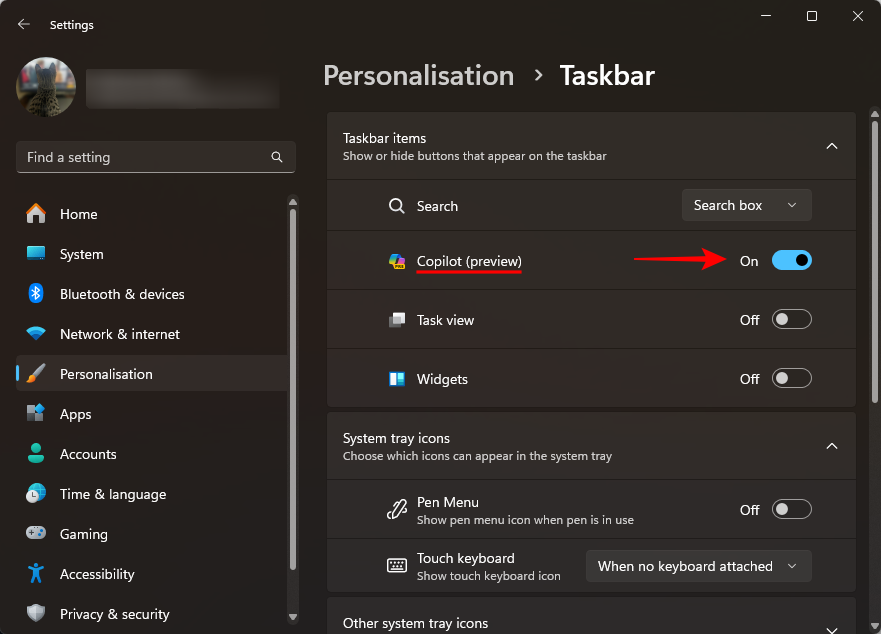Image resolution: width=881 pixels, height=634 pixels.
Task: Enable the Task view toggle
Action: click(791, 320)
